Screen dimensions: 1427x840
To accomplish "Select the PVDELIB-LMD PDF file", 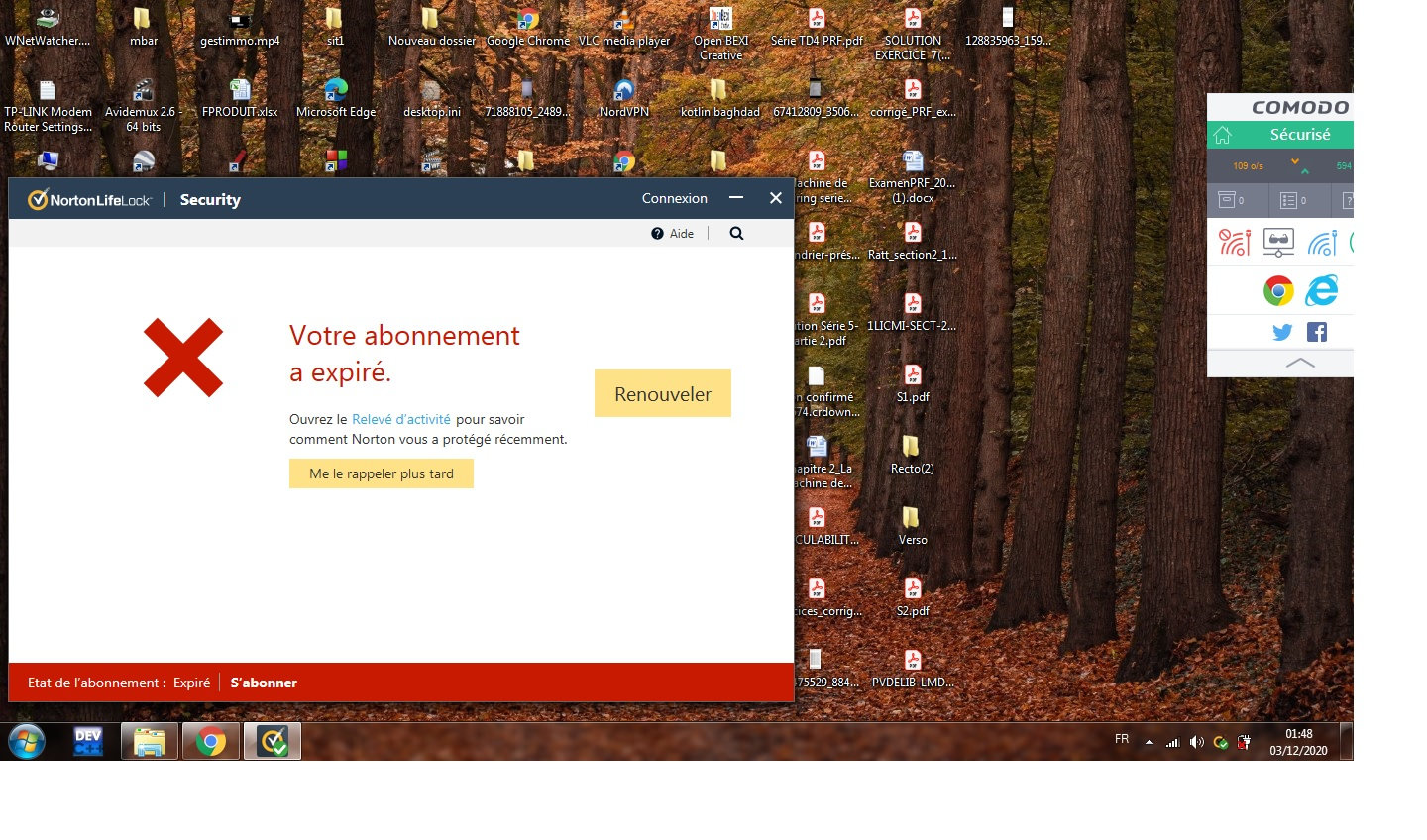I will coord(913,669).
